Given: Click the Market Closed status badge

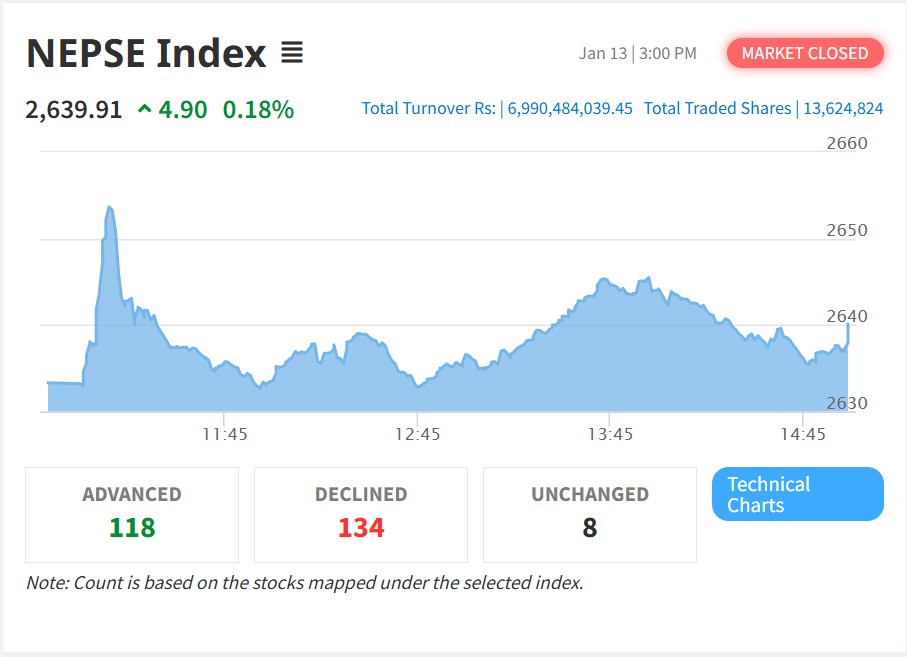Looking at the screenshot, I should 805,53.
